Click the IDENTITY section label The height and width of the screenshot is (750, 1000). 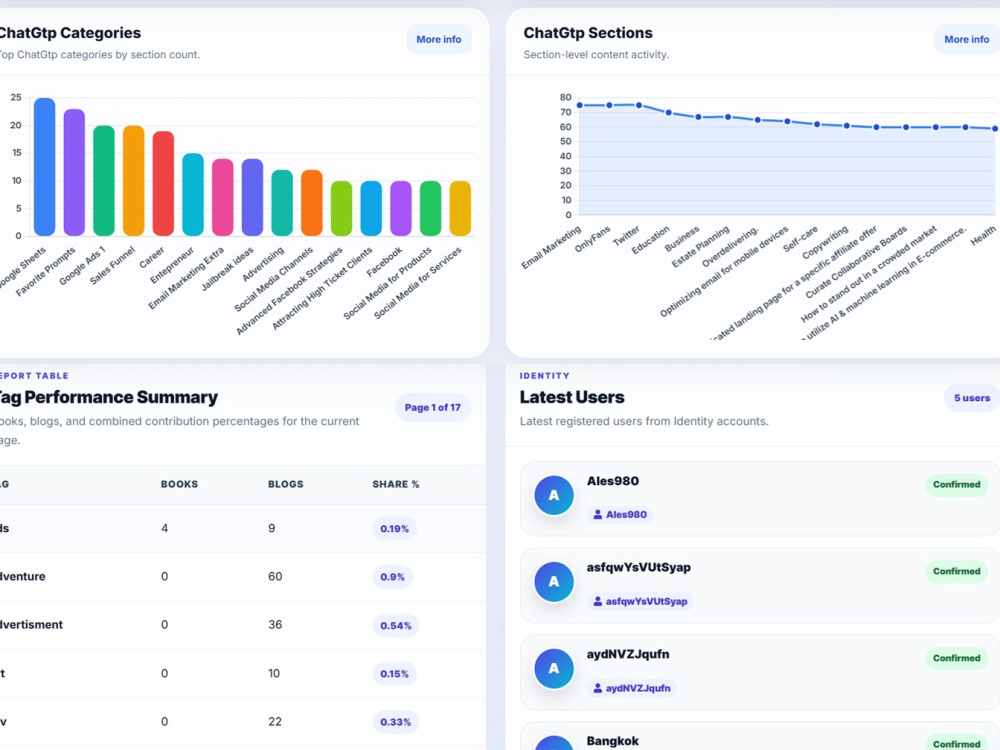[545, 376]
